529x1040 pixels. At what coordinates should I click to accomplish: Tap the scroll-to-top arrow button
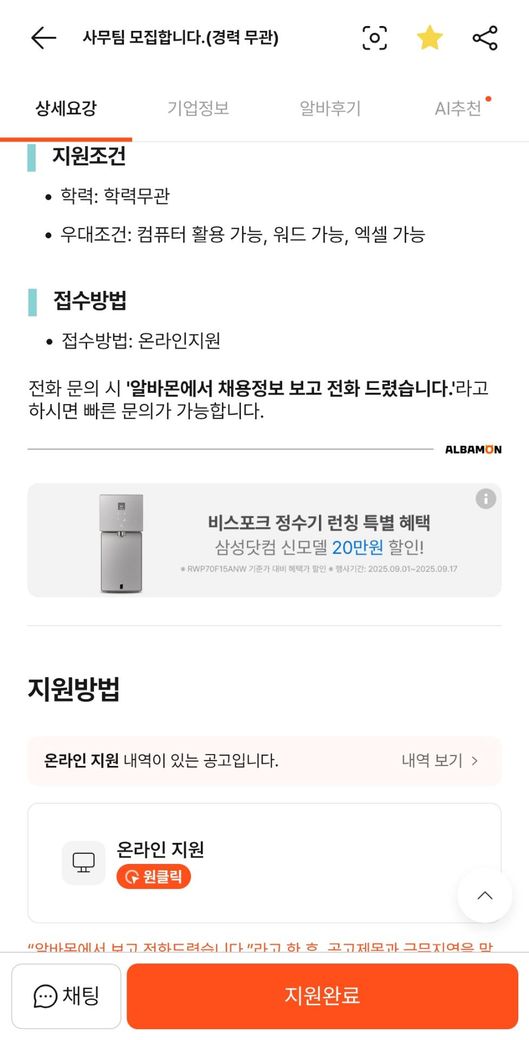485,895
